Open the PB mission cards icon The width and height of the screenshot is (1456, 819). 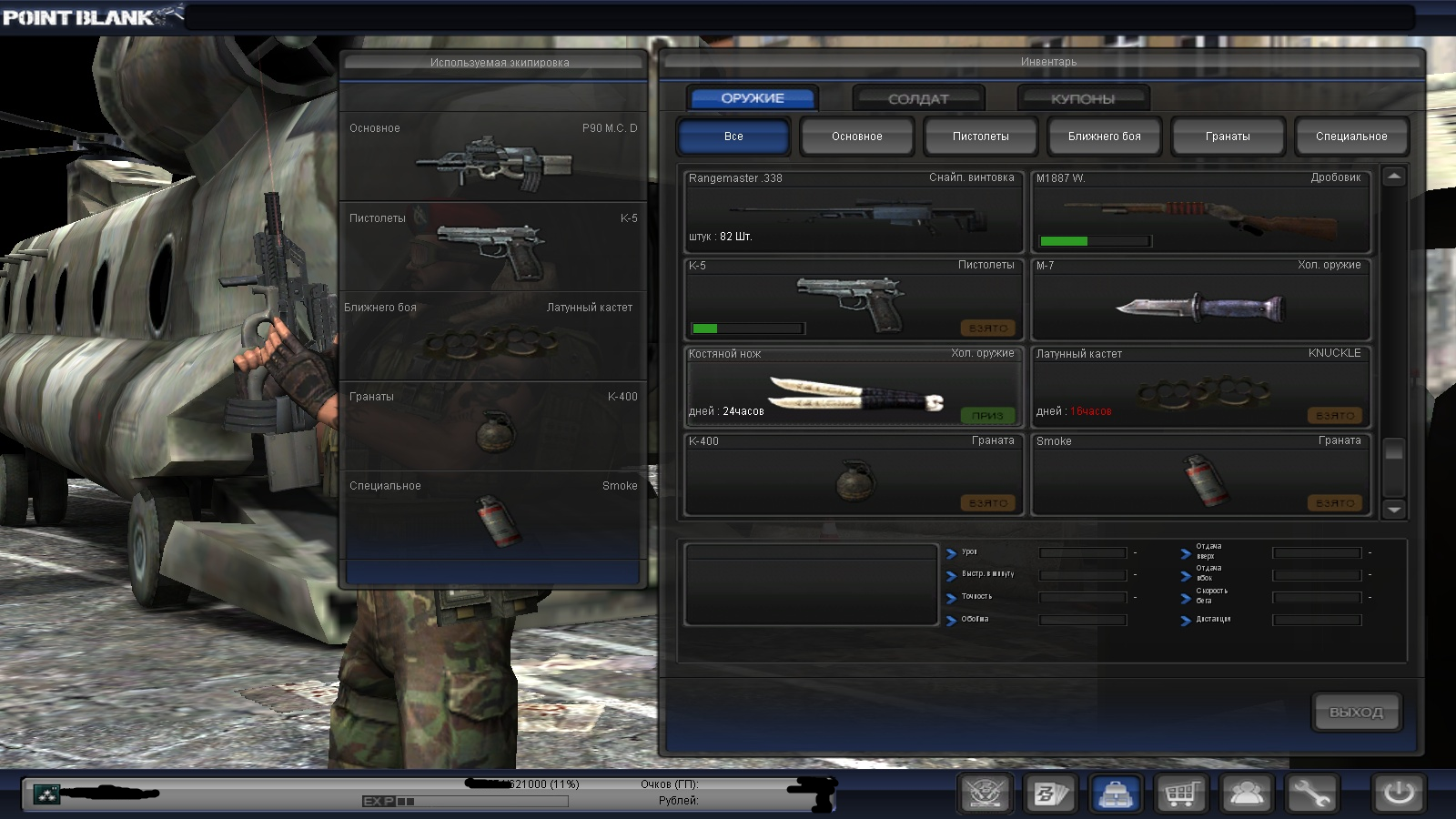coord(1049,794)
